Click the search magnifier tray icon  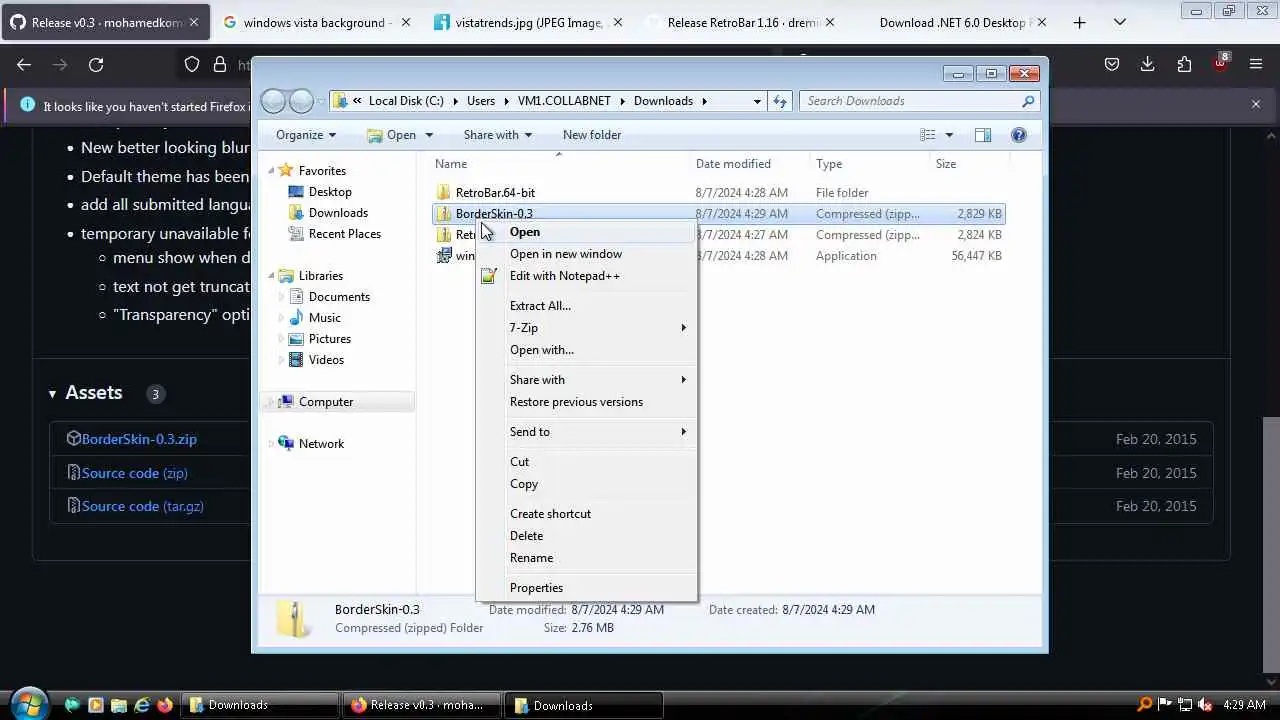tap(1145, 705)
